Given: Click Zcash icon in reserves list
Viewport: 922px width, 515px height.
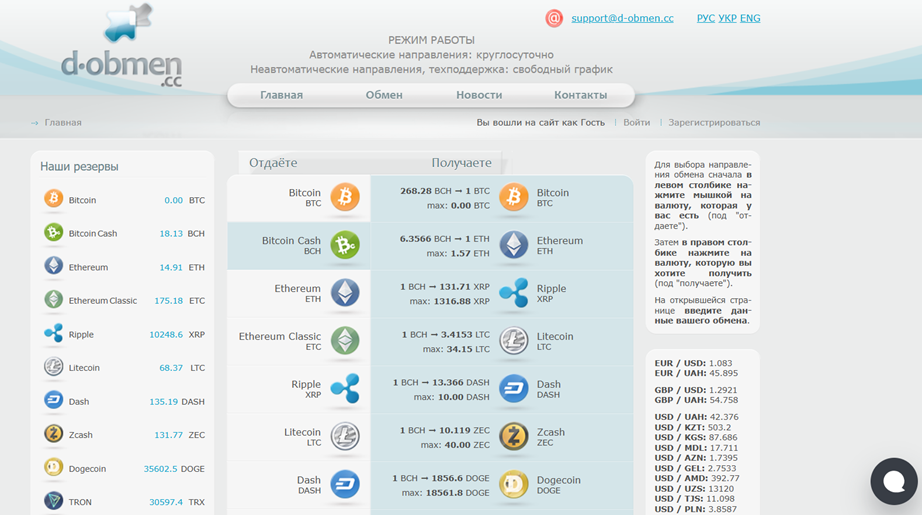Looking at the screenshot, I should click(x=54, y=434).
